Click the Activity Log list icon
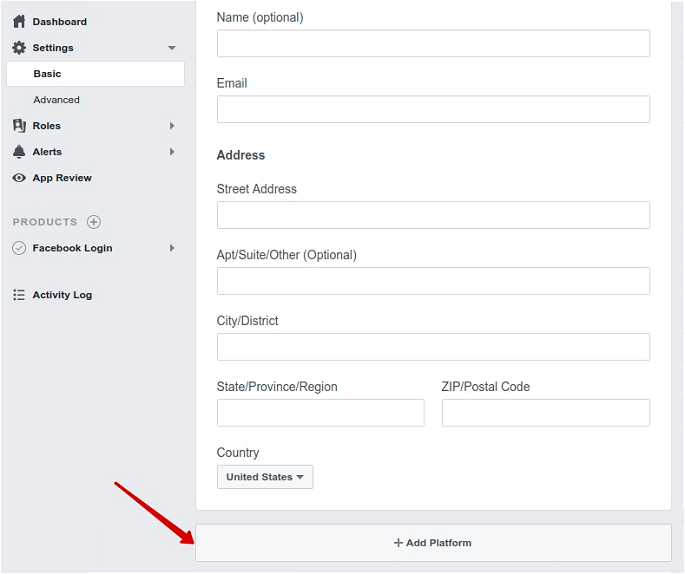685x574 pixels. 19,295
